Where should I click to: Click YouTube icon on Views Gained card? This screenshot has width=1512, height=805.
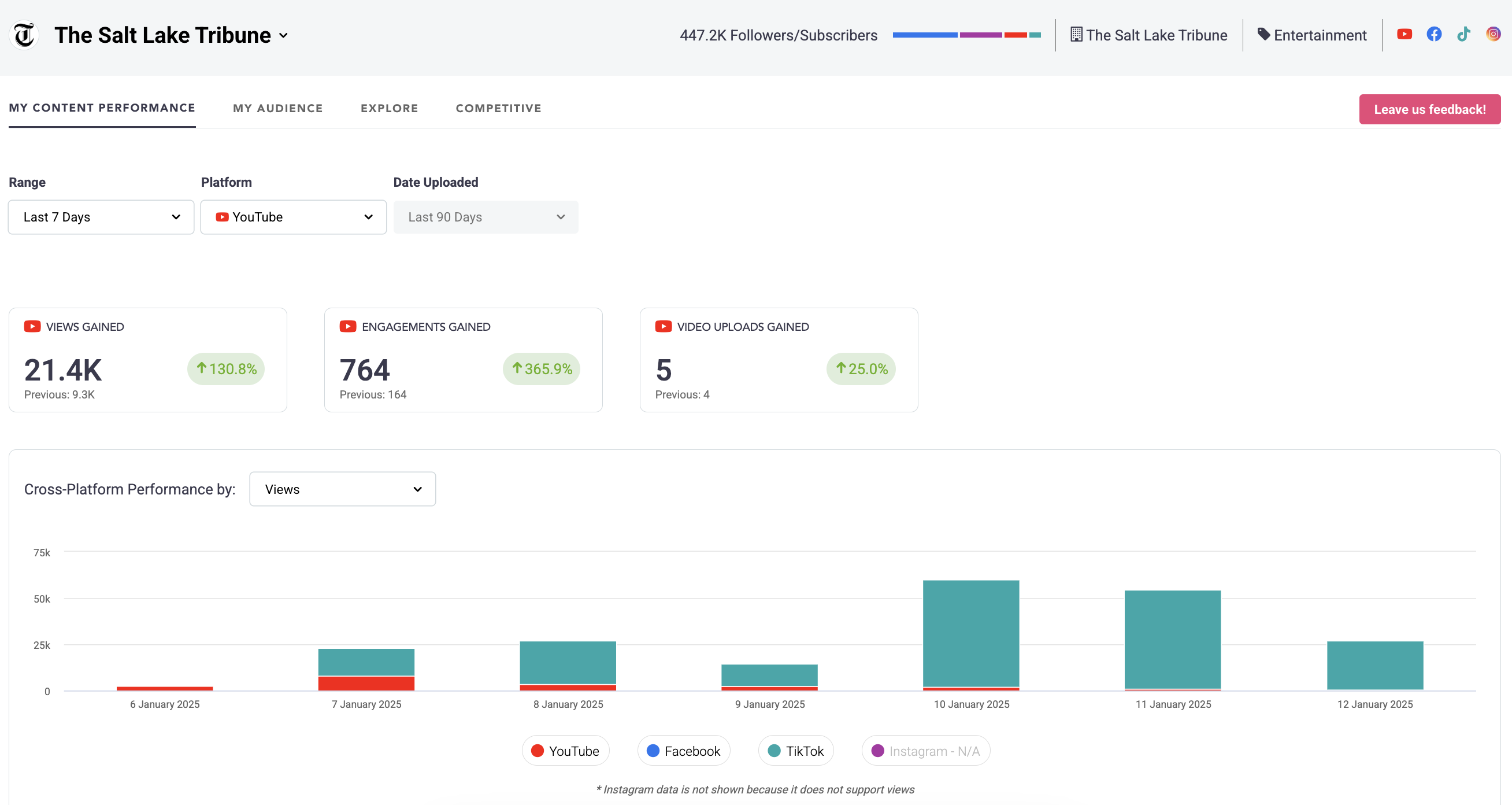tap(32, 327)
